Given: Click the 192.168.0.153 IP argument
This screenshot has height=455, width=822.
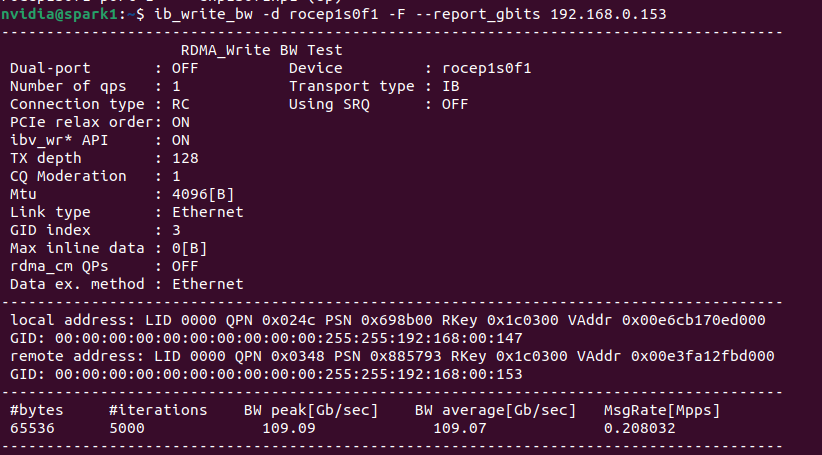Looking at the screenshot, I should [608, 14].
